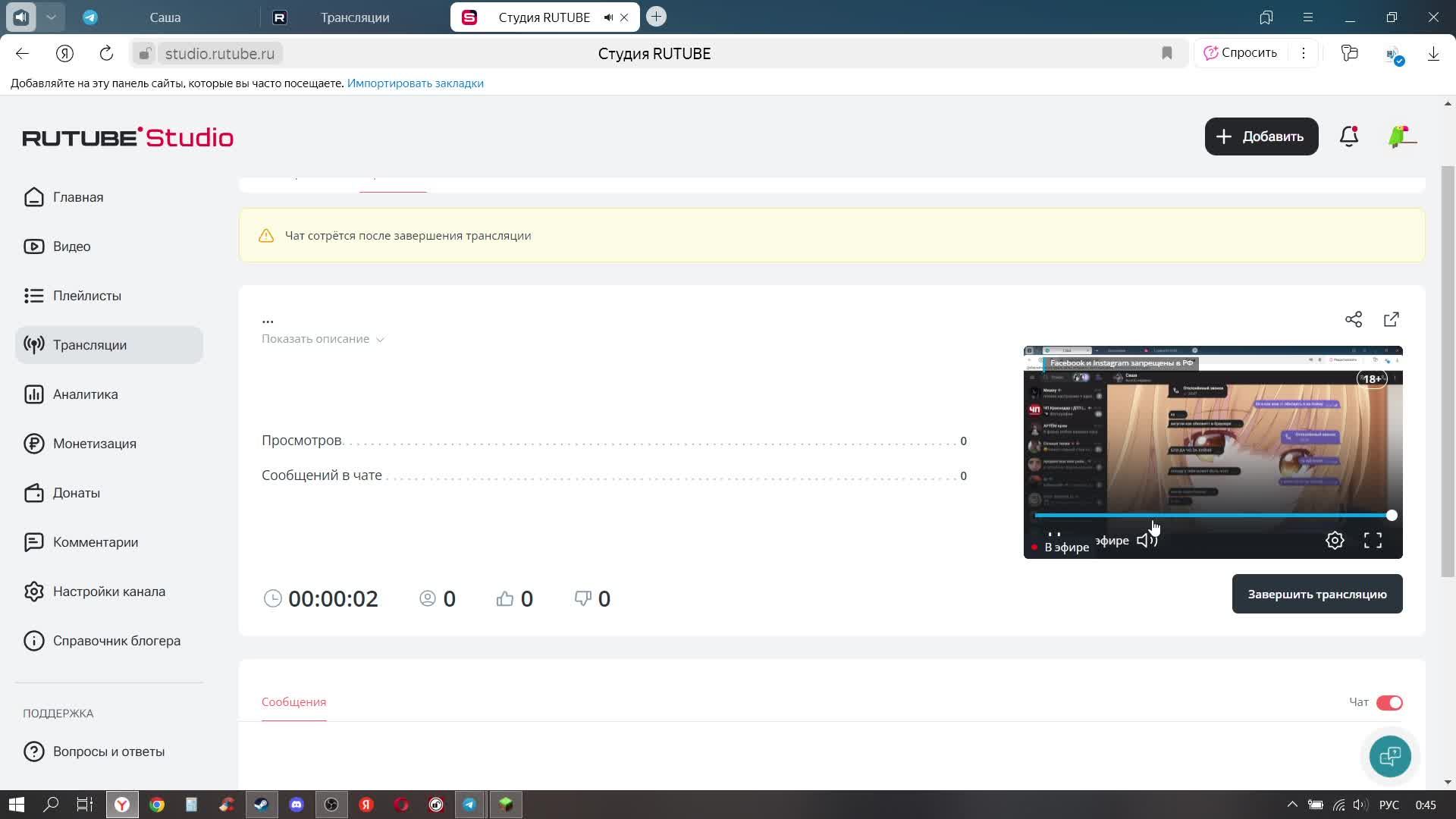Select Трансляции in the sidebar
1456x819 pixels.
pos(108,345)
